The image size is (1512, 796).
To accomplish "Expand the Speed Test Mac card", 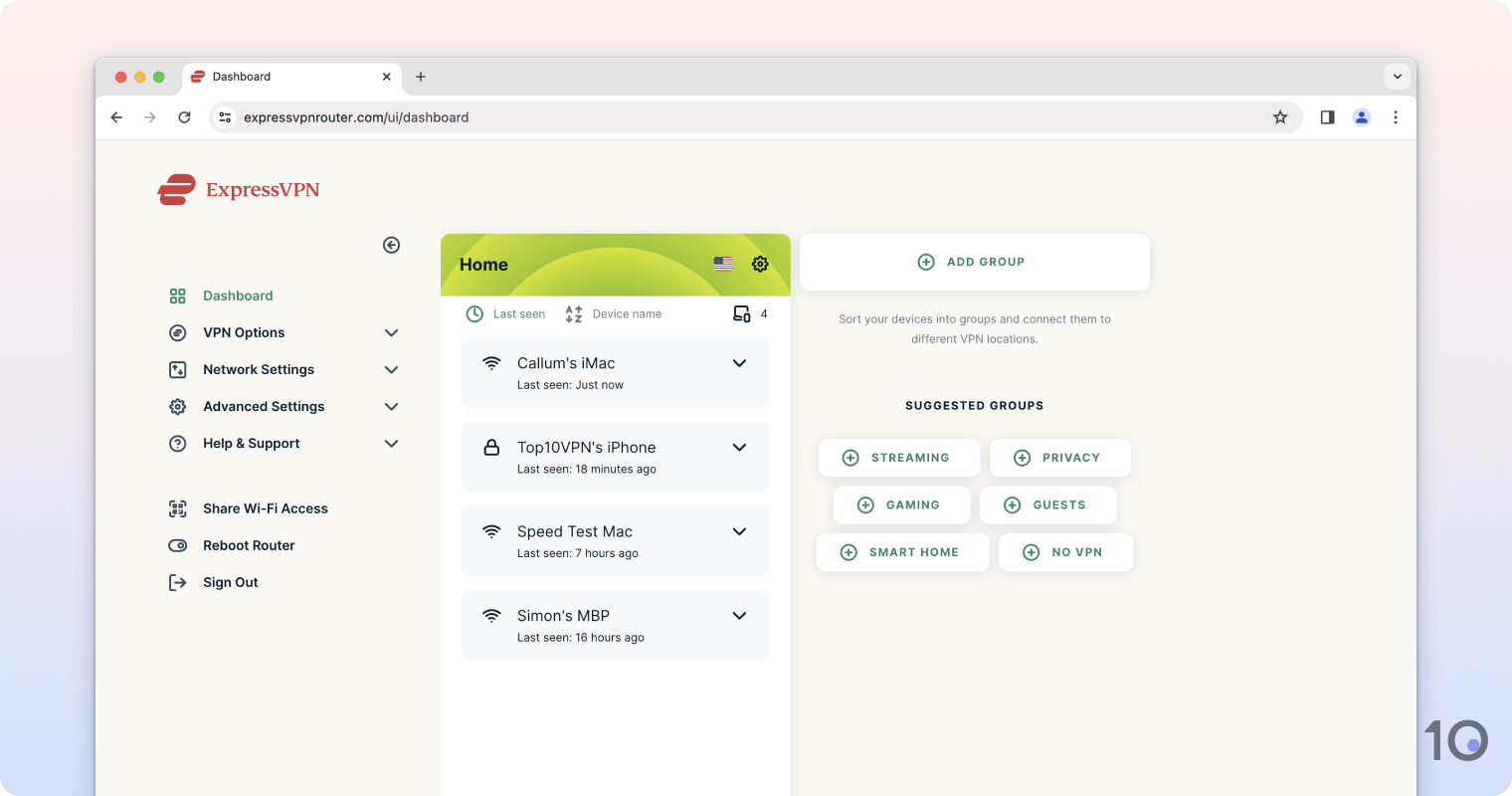I will click(739, 531).
